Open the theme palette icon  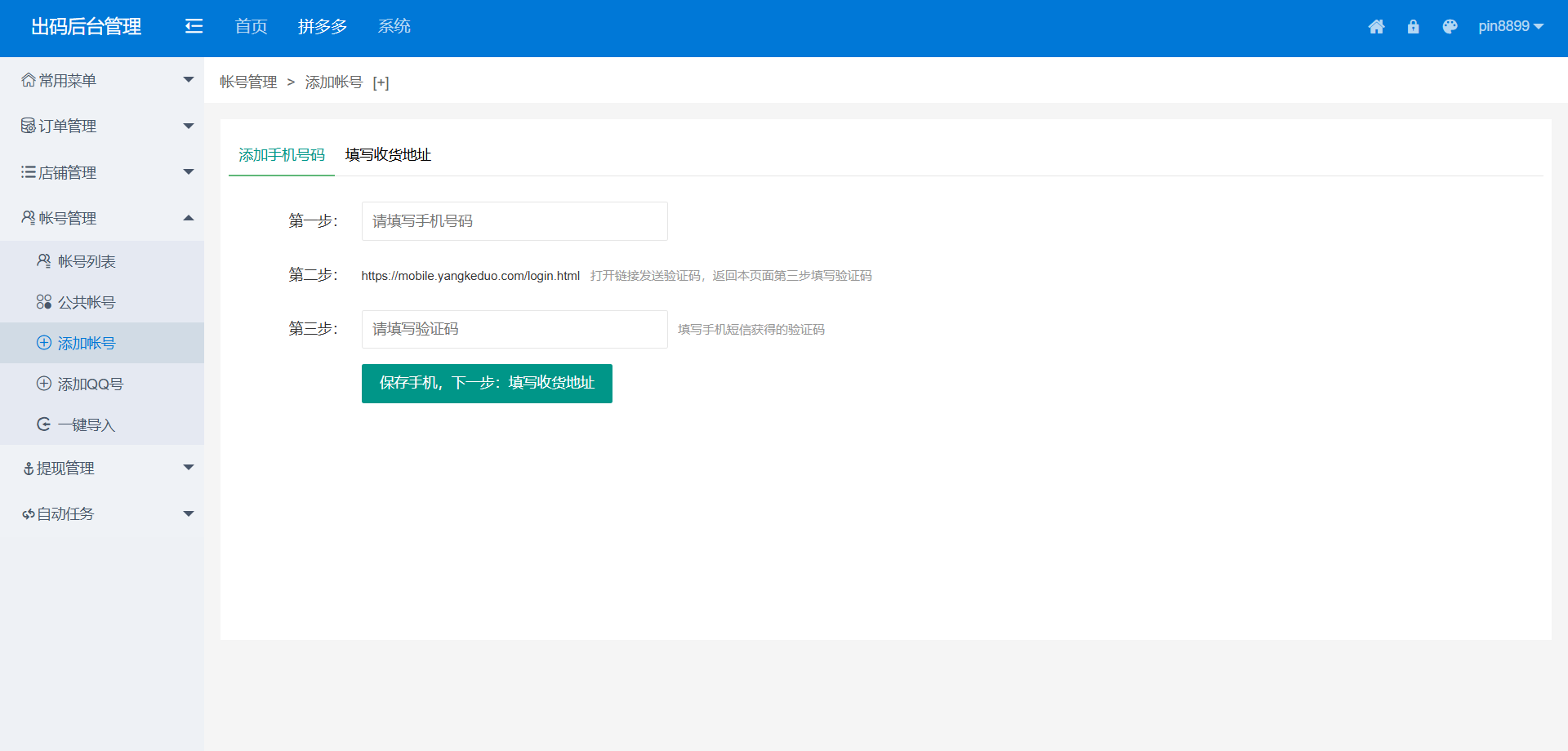[1450, 27]
